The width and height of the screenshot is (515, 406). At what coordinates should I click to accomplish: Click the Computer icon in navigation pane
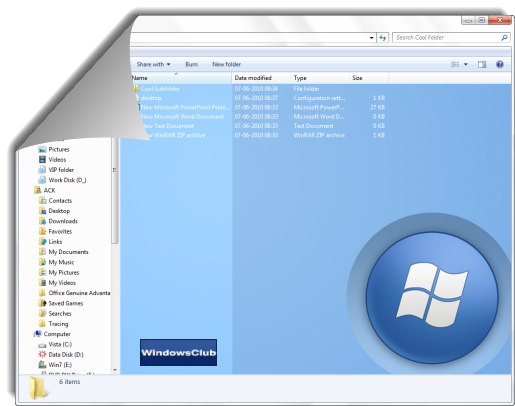(37, 334)
